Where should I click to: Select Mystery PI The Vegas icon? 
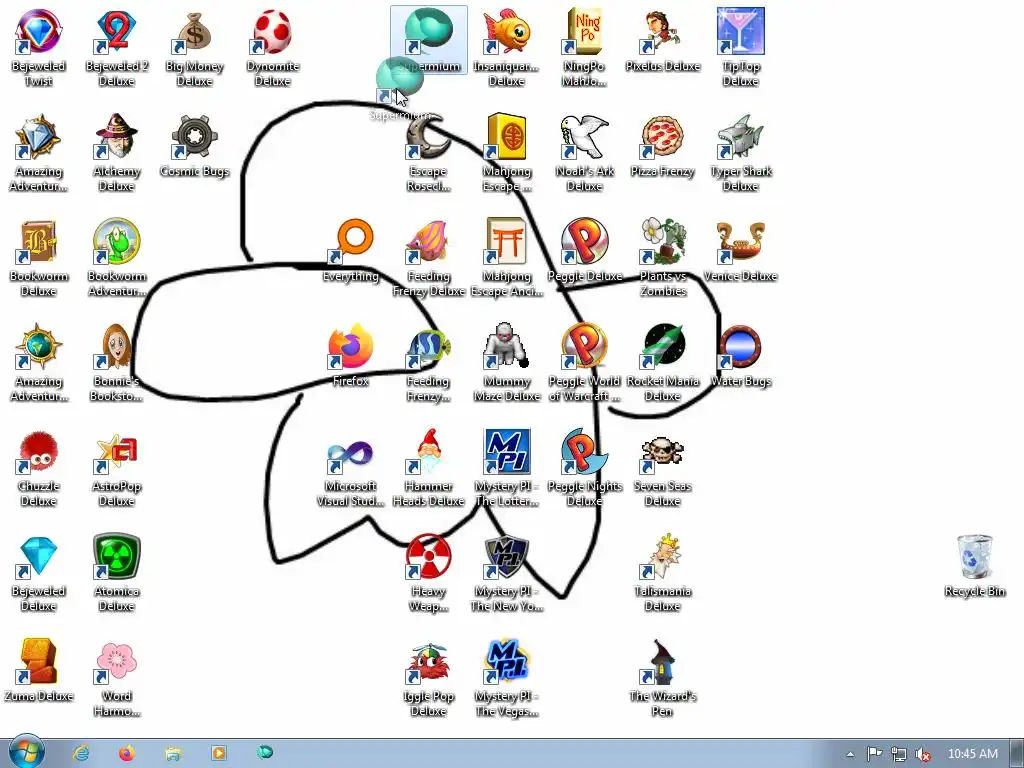tap(507, 678)
